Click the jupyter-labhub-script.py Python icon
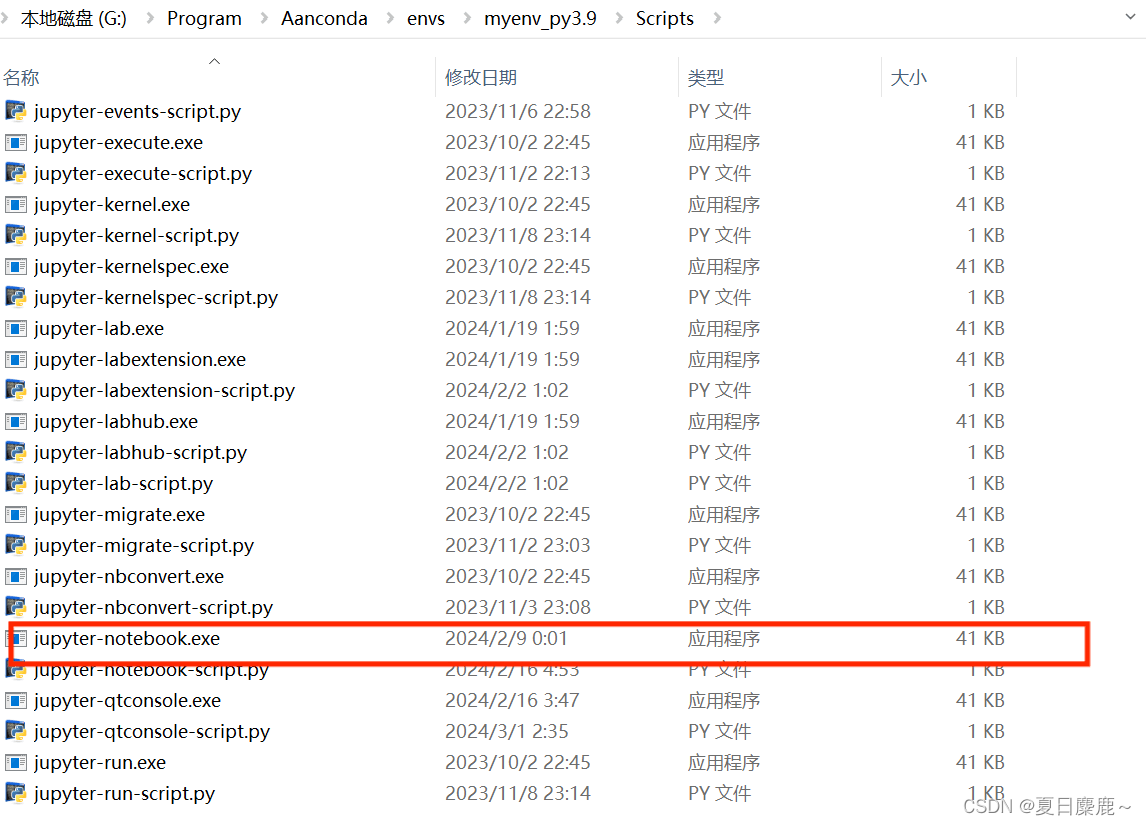 click(x=16, y=452)
